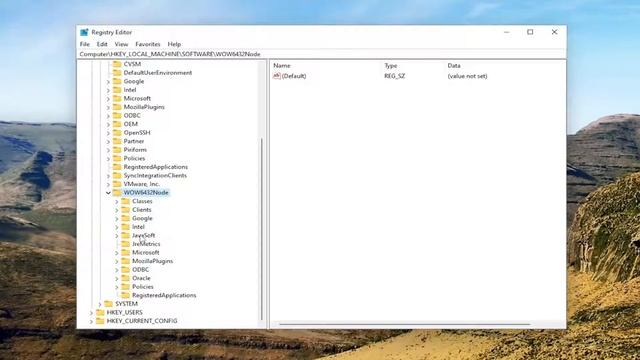Image resolution: width=640 pixels, height=360 pixels.
Task: Expand the HKEY_USERS hive
Action: tap(91, 313)
